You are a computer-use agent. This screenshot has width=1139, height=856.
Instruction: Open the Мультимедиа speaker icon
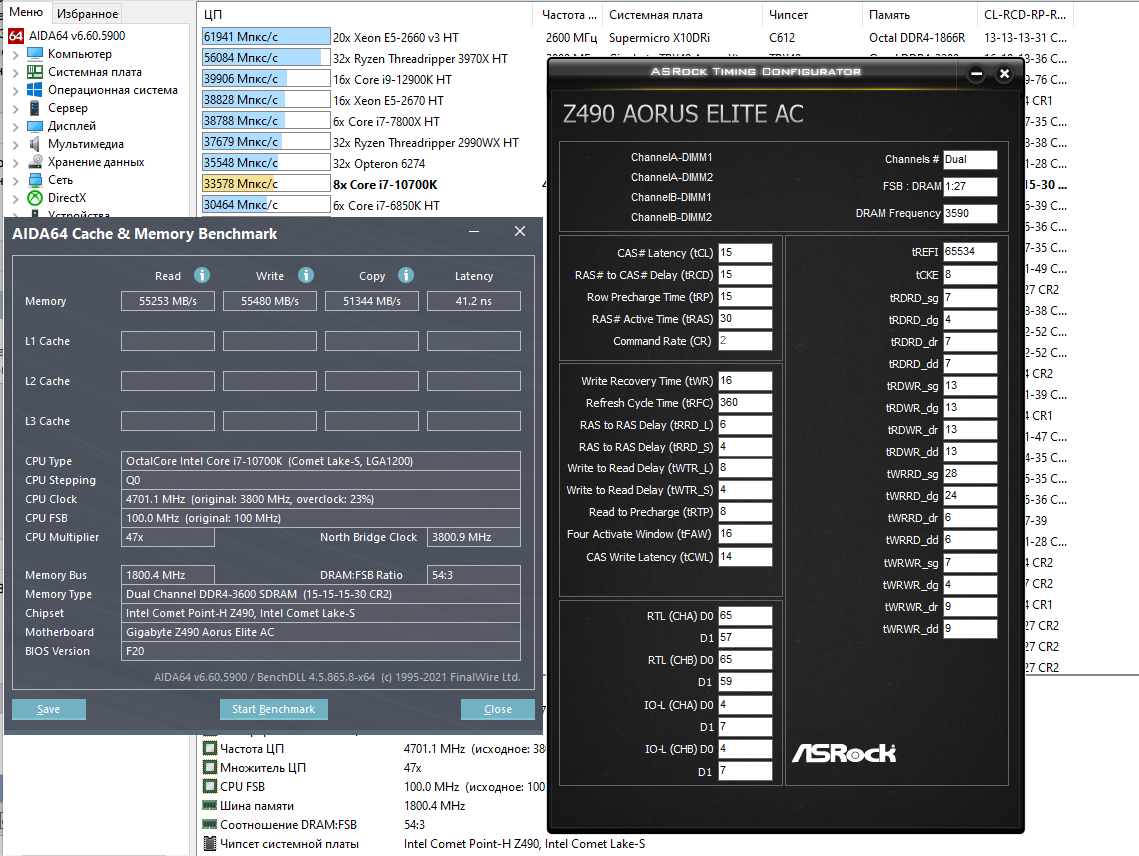point(34,143)
